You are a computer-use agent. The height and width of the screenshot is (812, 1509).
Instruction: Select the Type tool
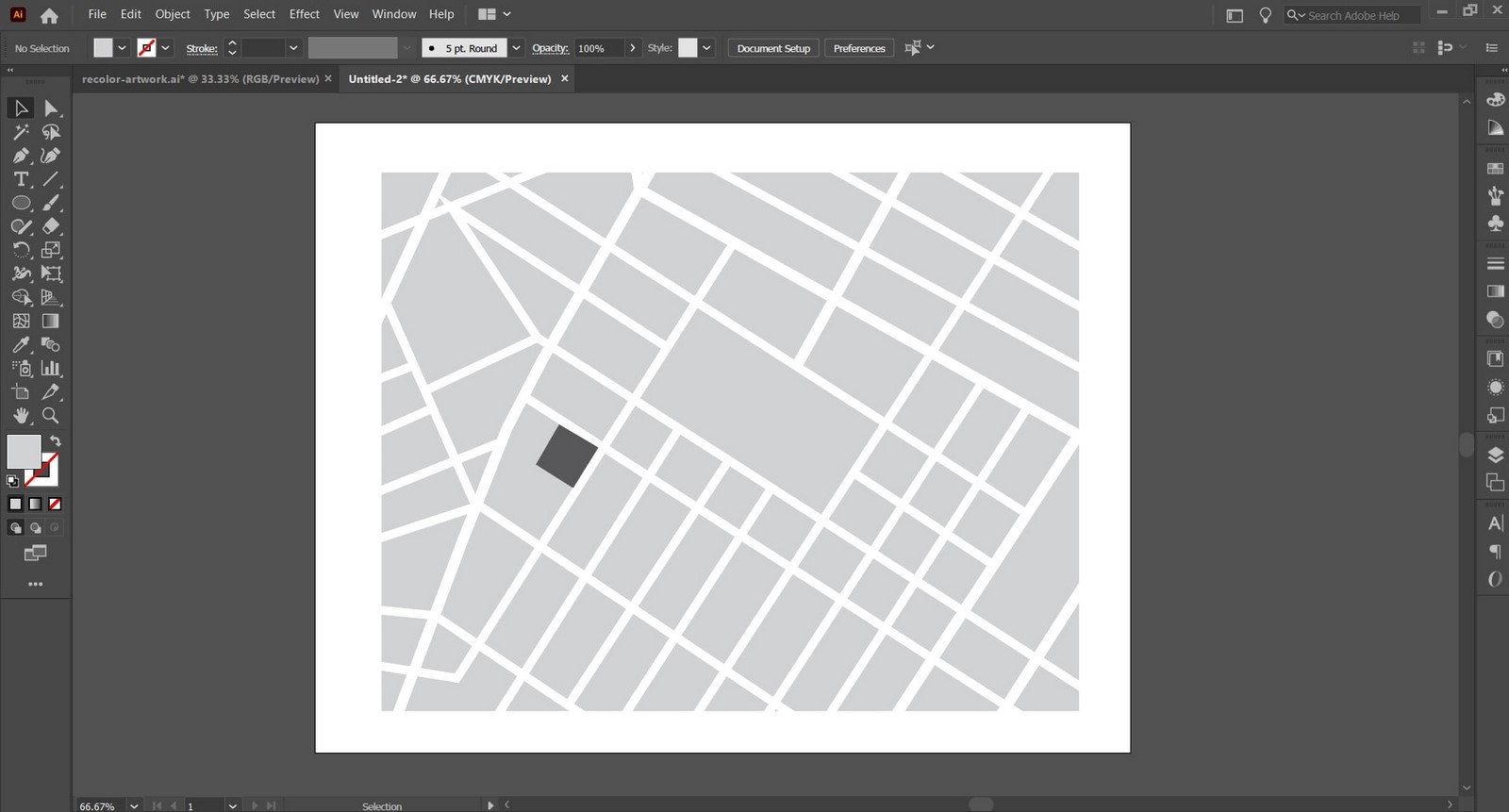tap(21, 179)
